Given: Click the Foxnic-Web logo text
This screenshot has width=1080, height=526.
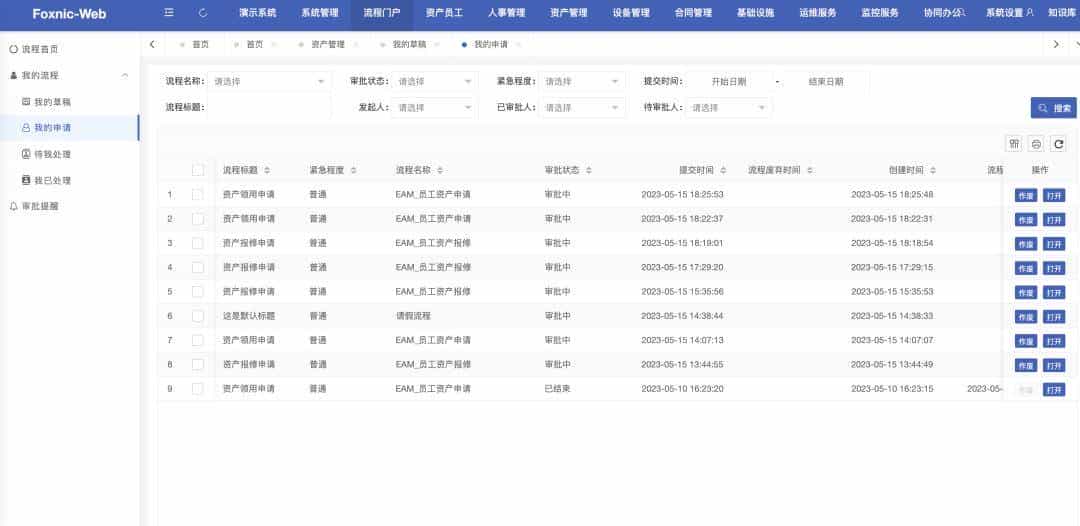Looking at the screenshot, I should [70, 13].
